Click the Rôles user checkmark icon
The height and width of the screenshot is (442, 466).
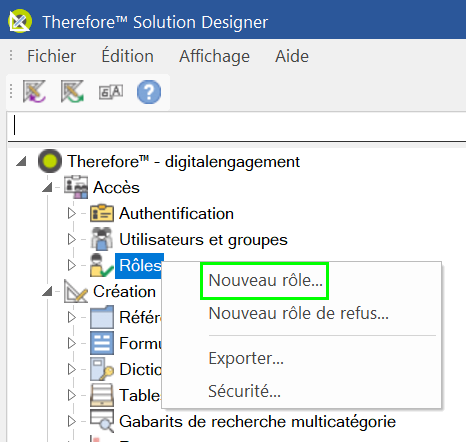click(x=101, y=265)
